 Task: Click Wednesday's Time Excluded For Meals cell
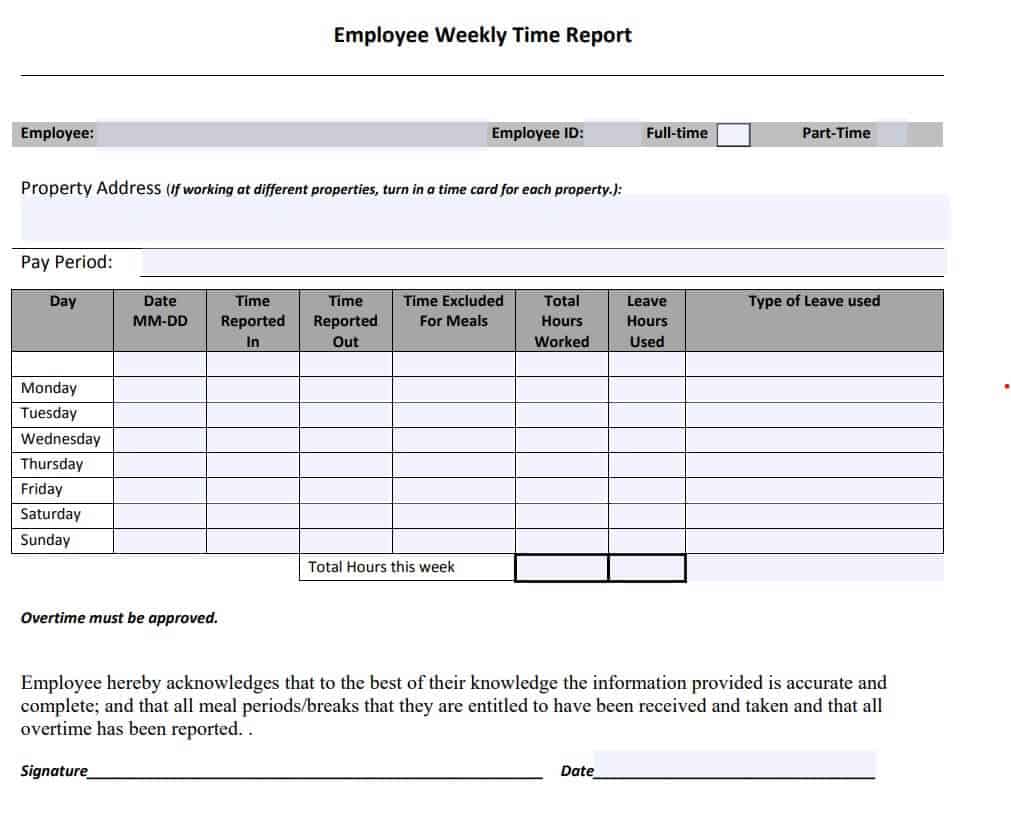point(454,440)
